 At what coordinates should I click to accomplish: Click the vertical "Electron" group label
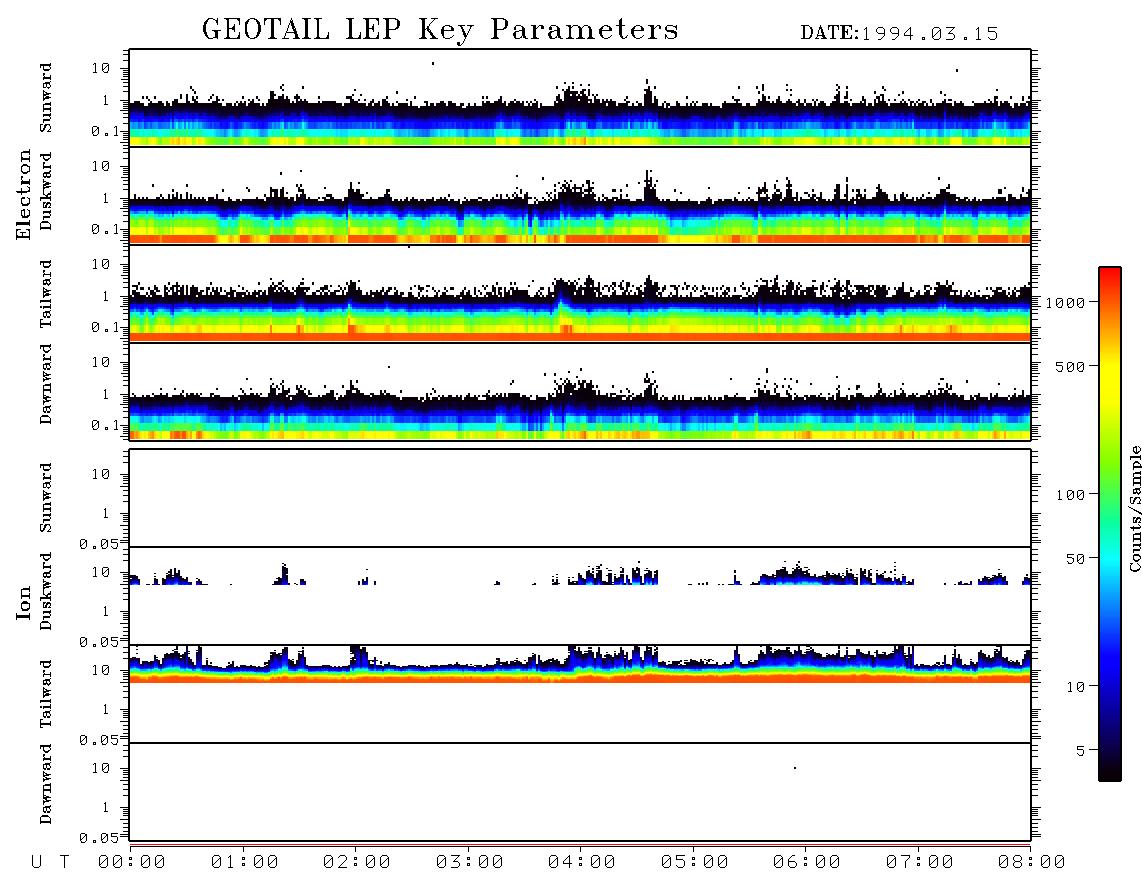tap(23, 194)
